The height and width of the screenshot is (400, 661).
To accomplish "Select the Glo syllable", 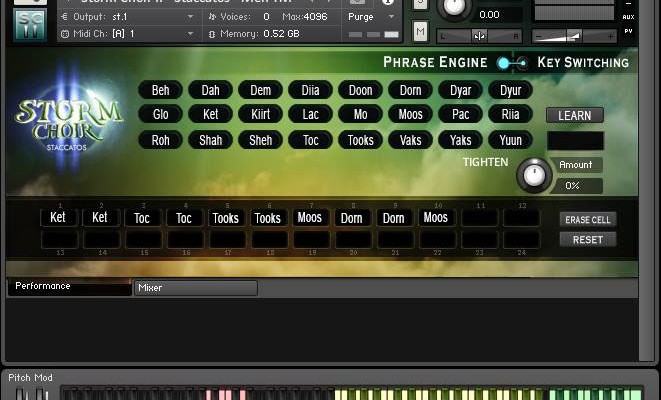I will (x=160, y=115).
